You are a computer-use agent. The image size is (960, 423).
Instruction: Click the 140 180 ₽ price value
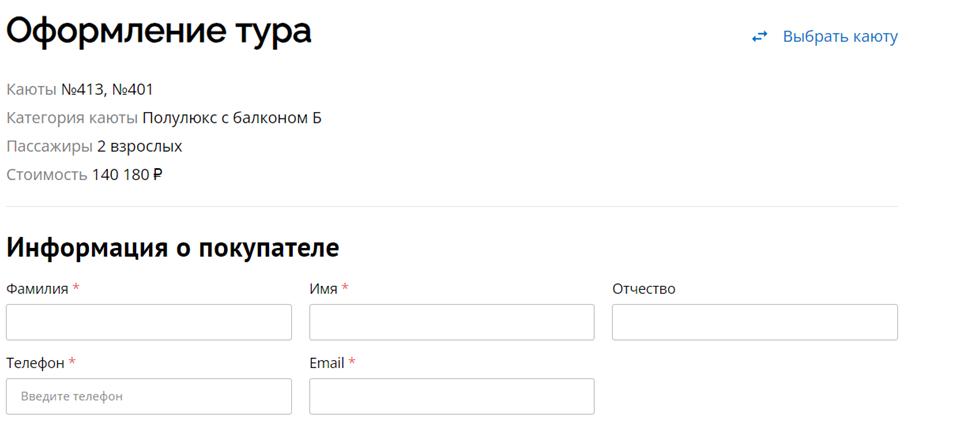pos(127,175)
